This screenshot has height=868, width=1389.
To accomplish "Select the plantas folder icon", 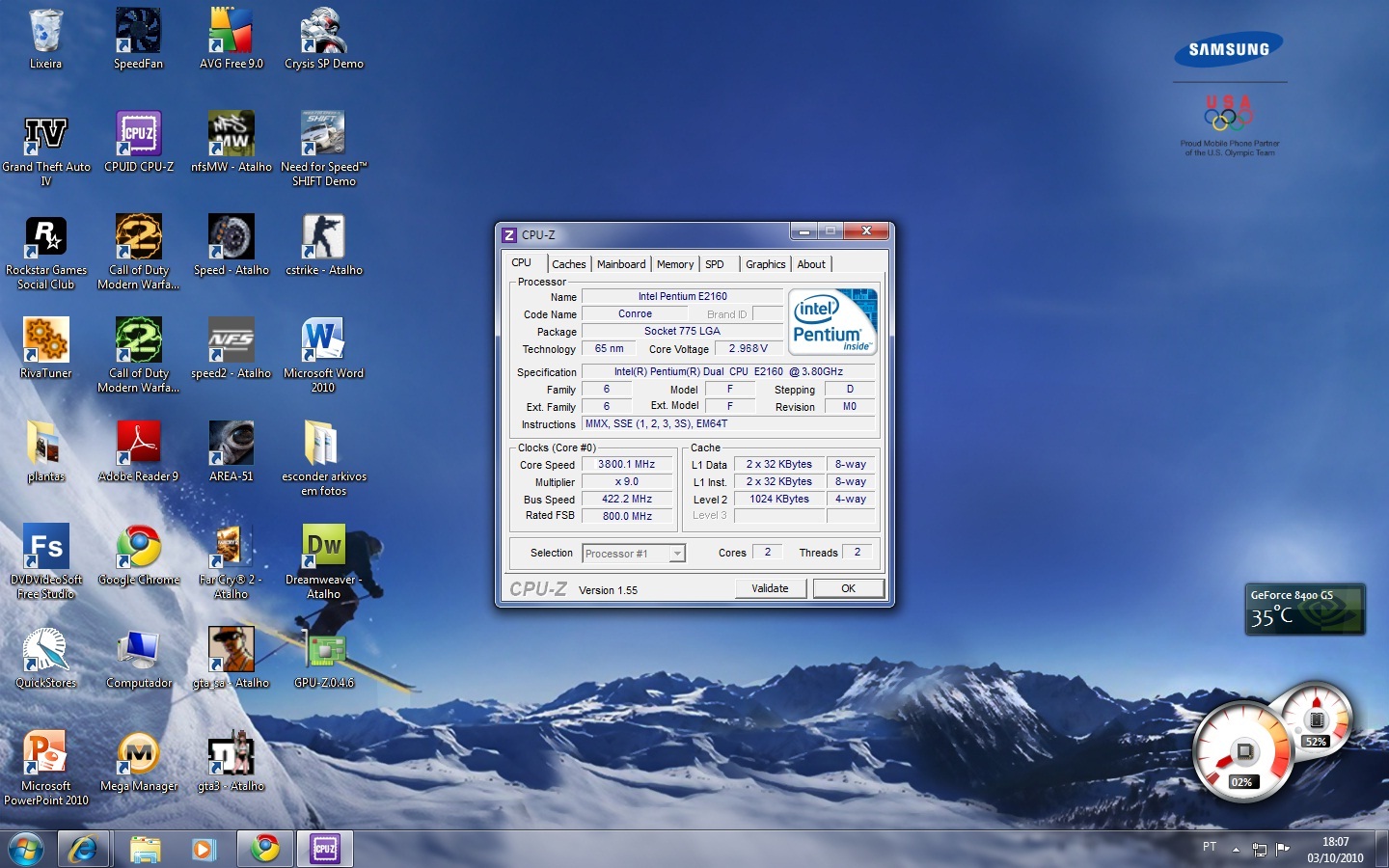I will (45, 451).
